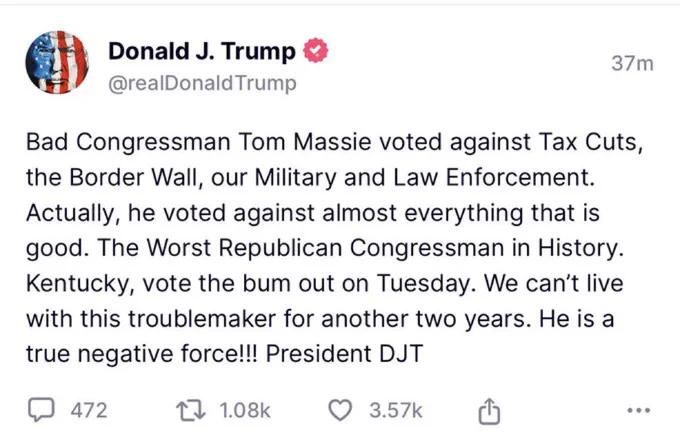This screenshot has height=444, width=680.
Task: Click the 1.08k repost count
Action: click(x=245, y=410)
